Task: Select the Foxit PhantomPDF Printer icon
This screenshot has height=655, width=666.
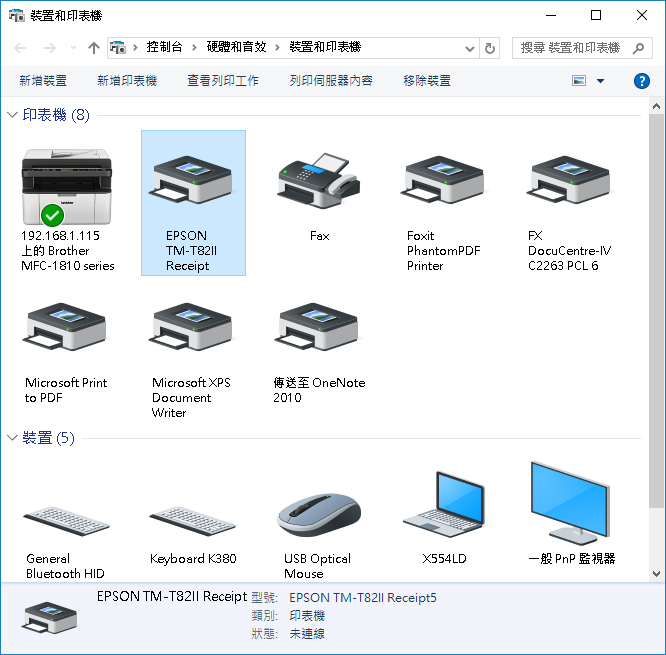Action: [x=444, y=180]
